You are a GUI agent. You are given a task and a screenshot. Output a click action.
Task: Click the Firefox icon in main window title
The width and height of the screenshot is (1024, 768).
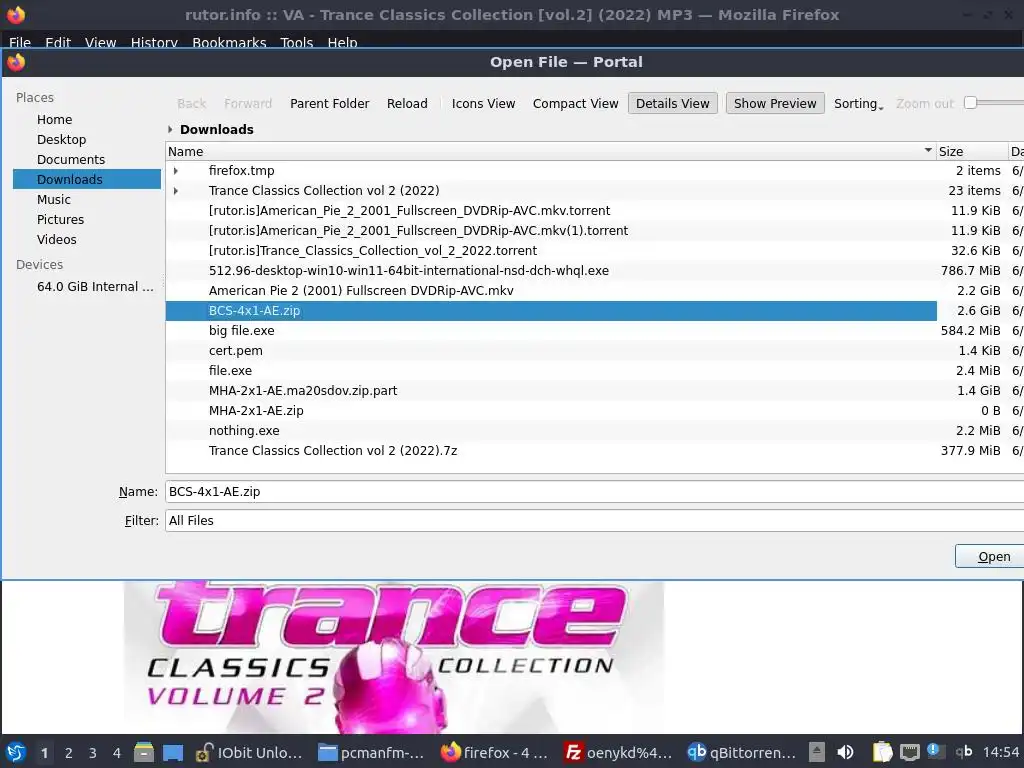16,14
